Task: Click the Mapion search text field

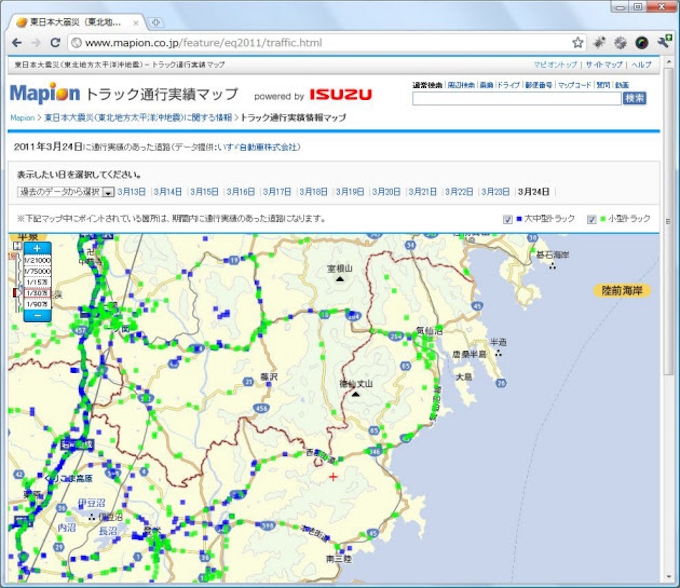Action: point(517,98)
